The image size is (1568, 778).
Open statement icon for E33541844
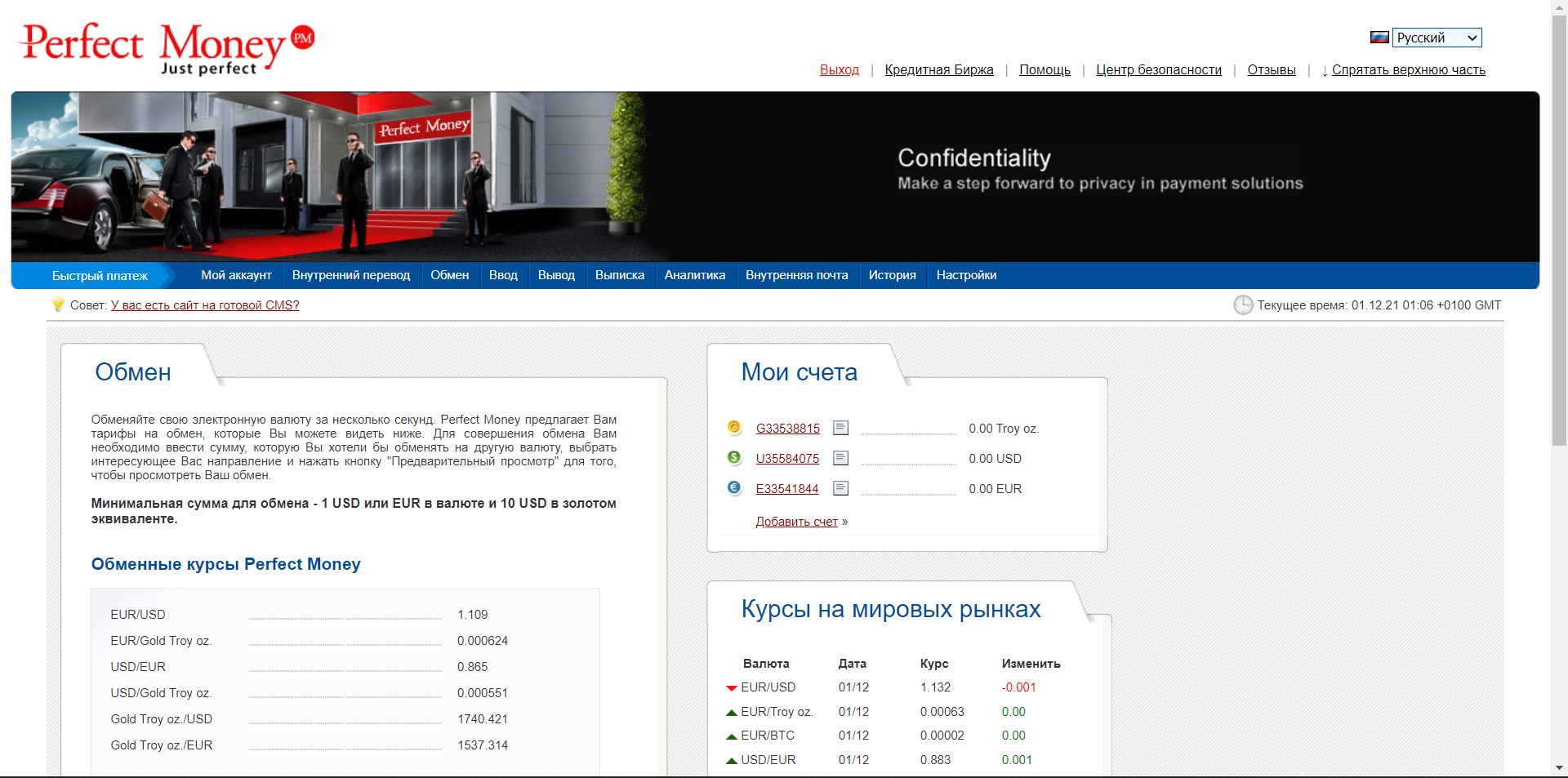click(840, 488)
